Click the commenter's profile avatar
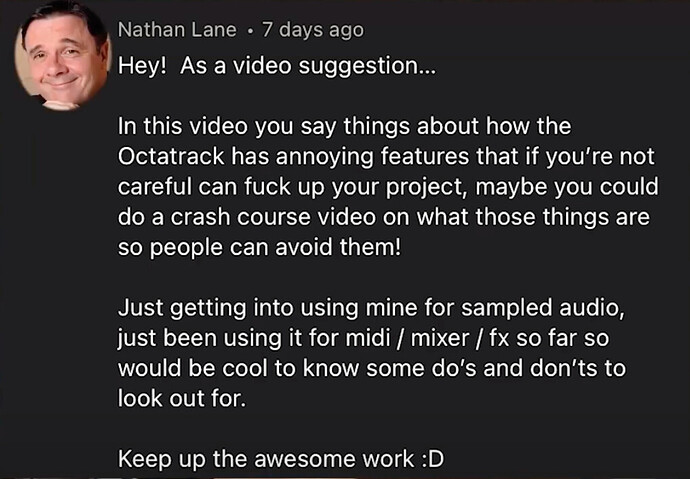The width and height of the screenshot is (690, 479). (60, 56)
